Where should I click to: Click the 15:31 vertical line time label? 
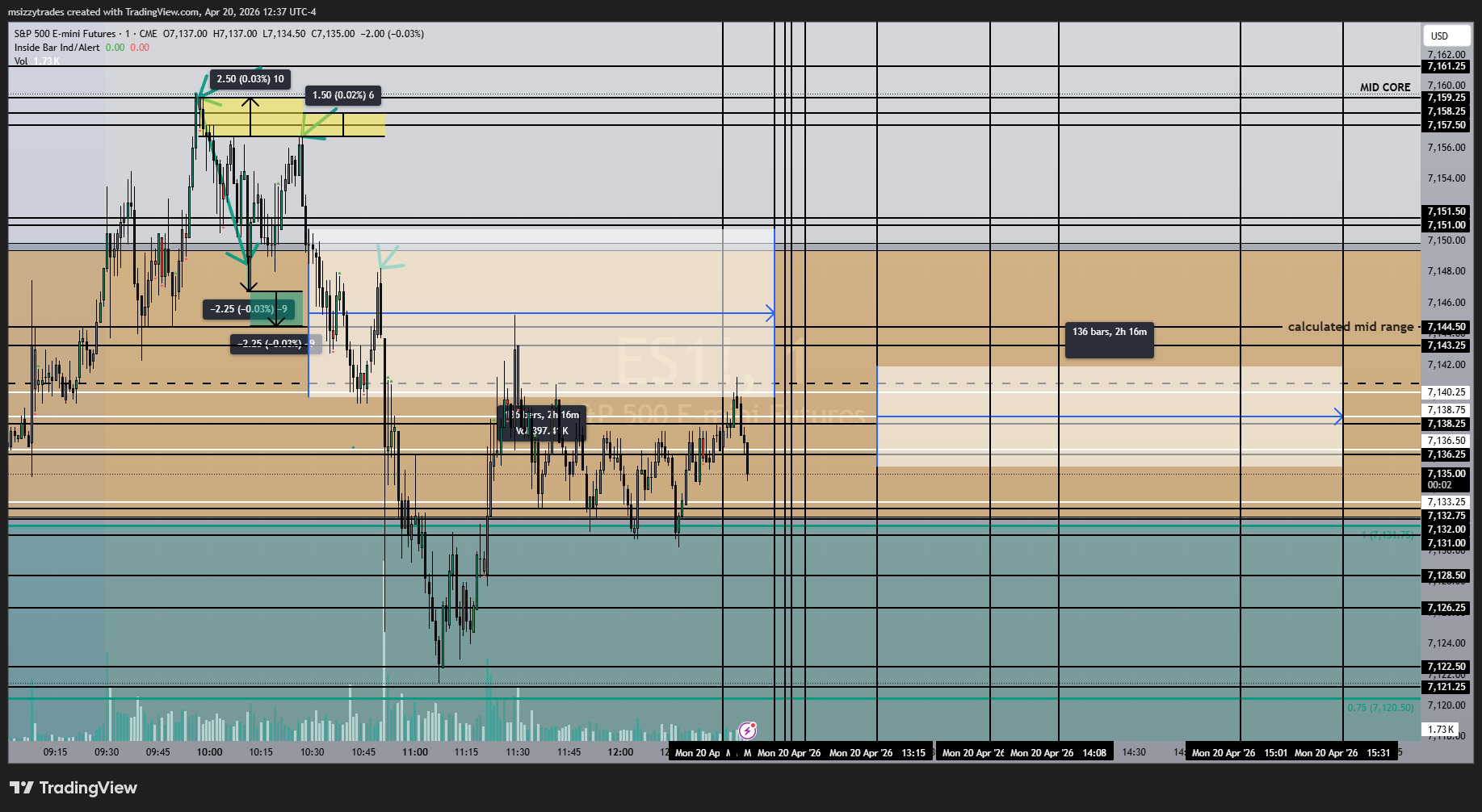point(1343,752)
